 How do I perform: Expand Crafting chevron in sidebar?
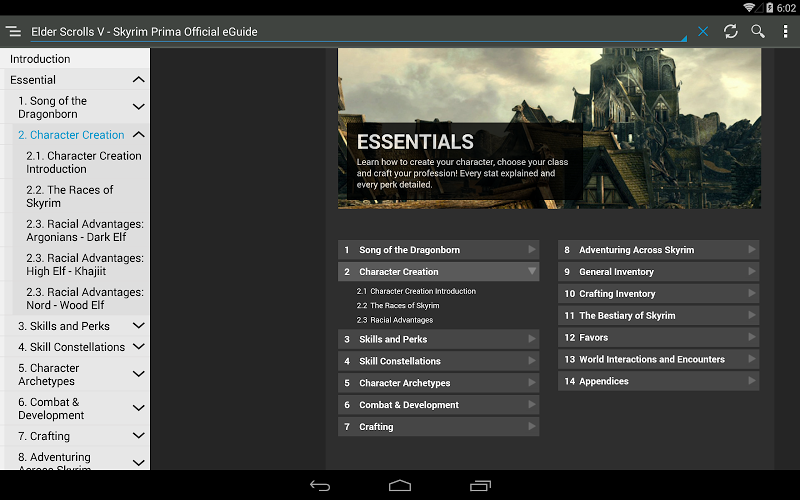[x=138, y=436]
